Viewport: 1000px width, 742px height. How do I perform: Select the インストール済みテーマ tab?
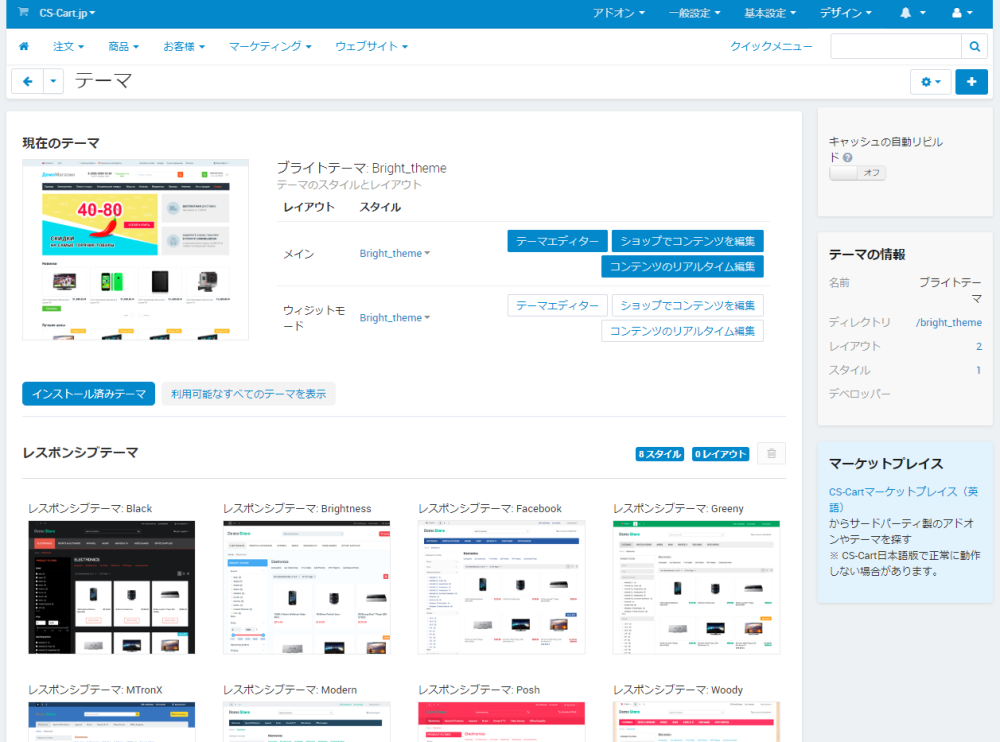tap(89, 394)
